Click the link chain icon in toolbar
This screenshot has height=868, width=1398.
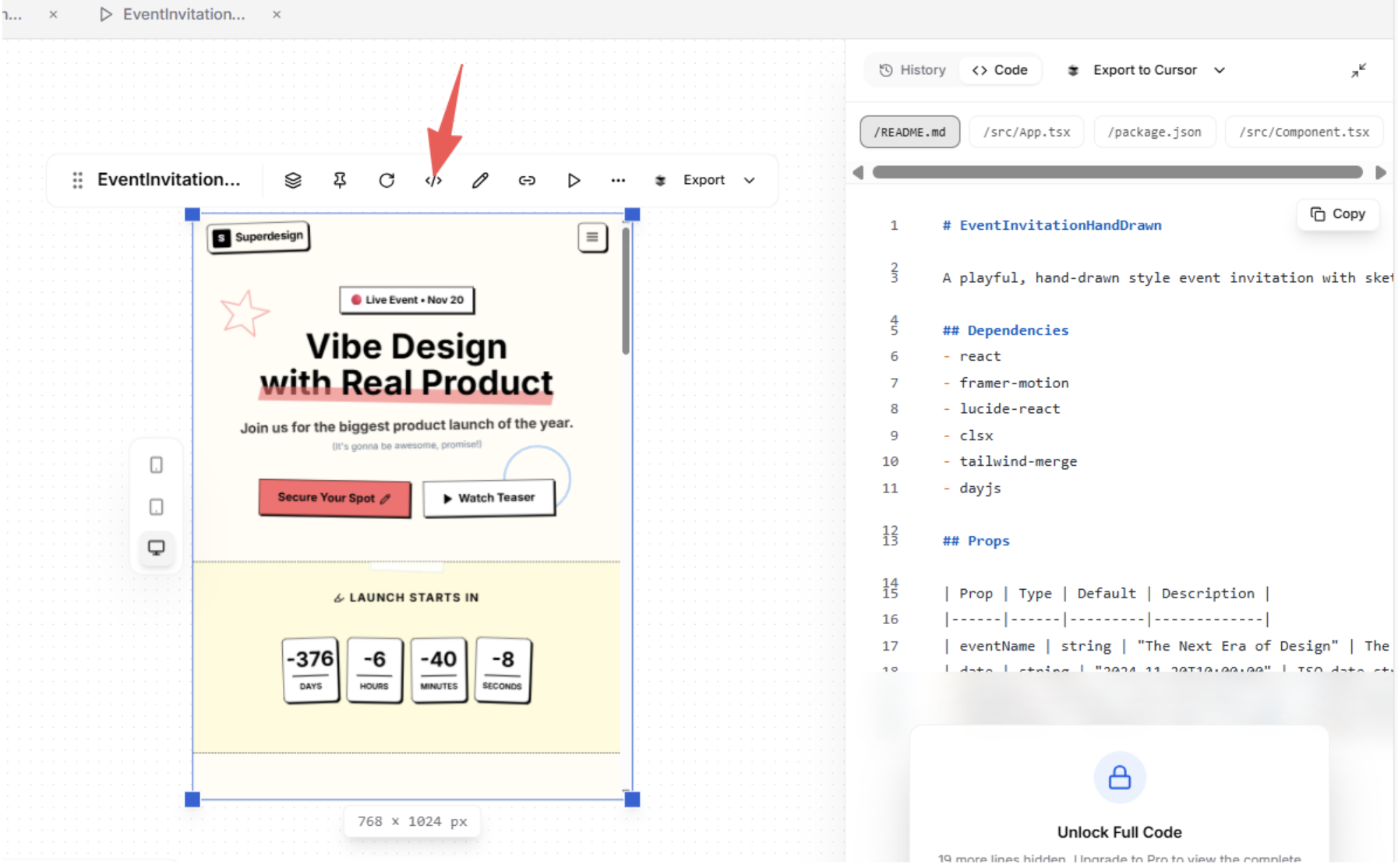[527, 180]
